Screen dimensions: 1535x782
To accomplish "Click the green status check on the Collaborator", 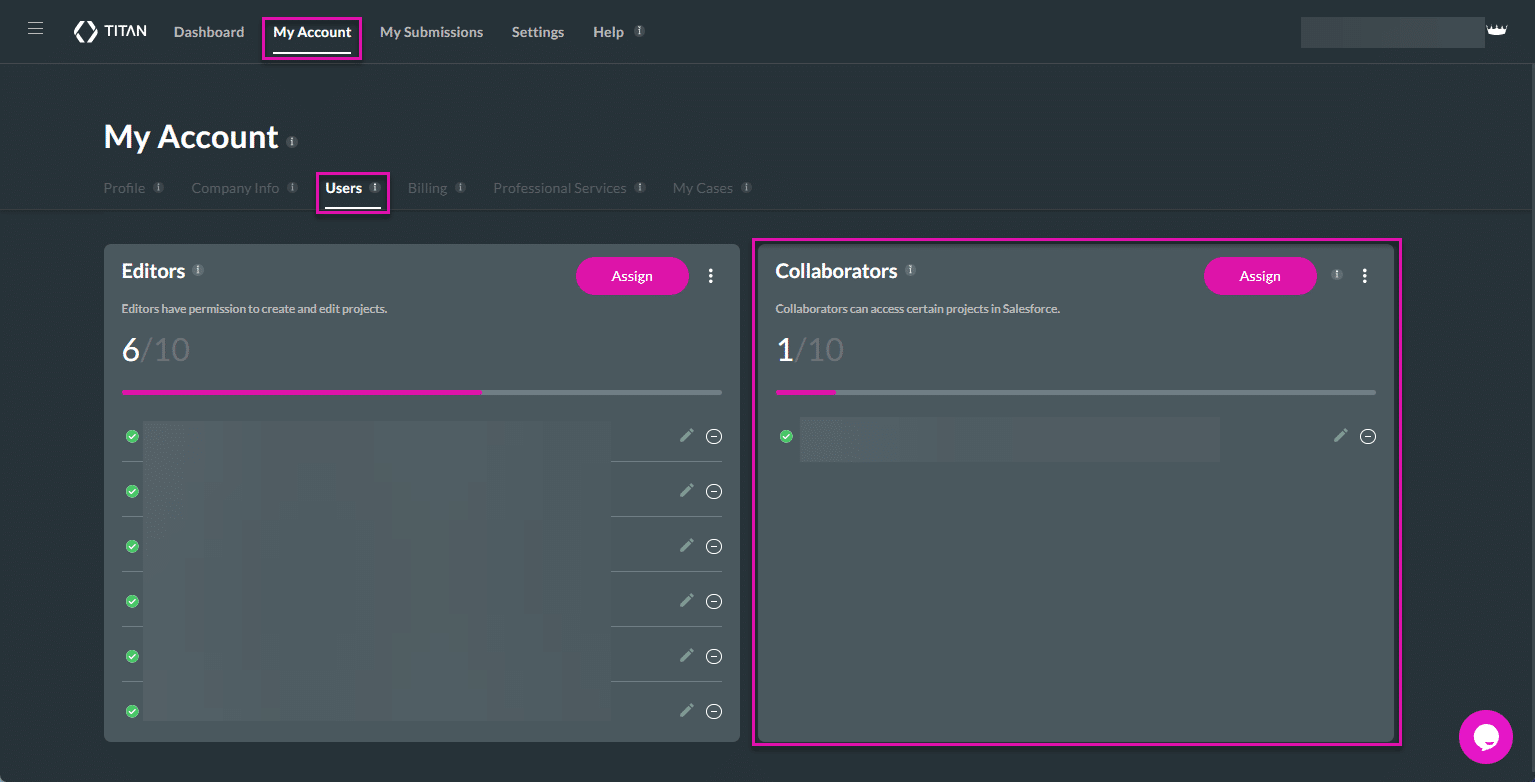I will pos(785,436).
